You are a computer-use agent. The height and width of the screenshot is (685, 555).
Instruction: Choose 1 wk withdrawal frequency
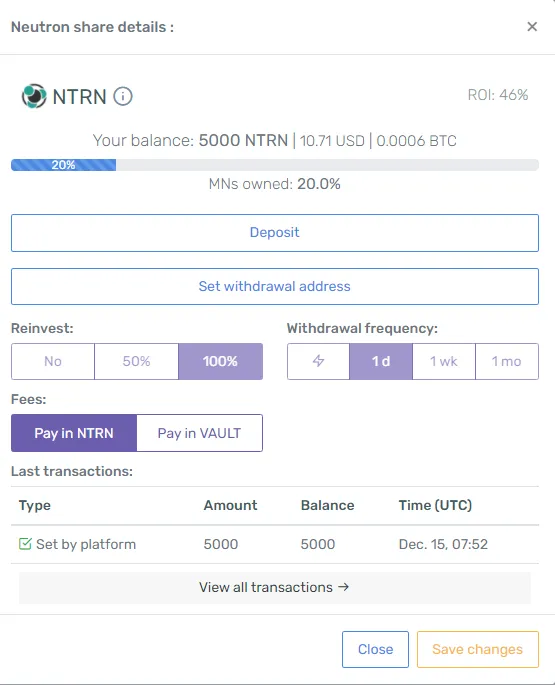444,361
